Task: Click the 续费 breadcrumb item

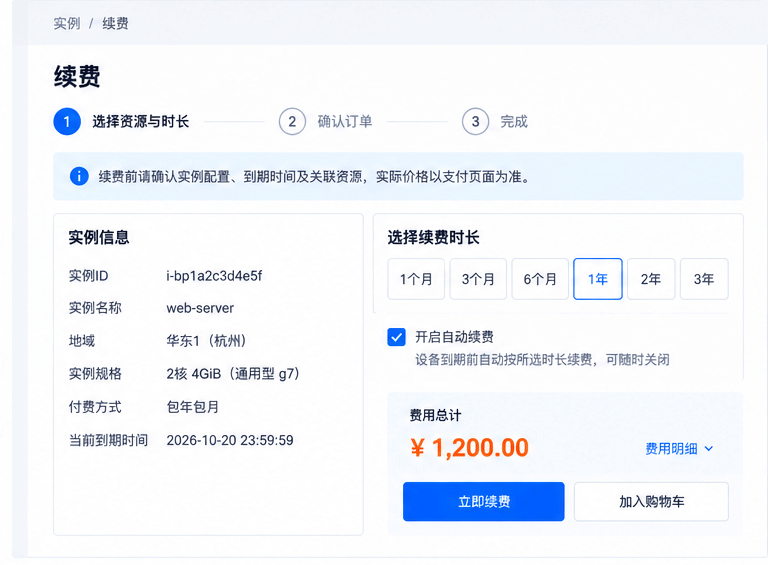Action: tap(115, 23)
